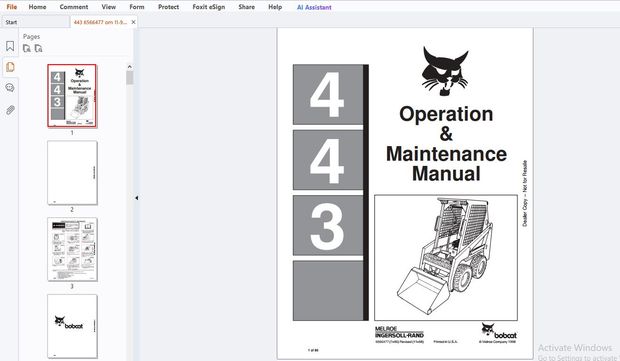Open the Form ribbon tab

pyautogui.click(x=137, y=7)
